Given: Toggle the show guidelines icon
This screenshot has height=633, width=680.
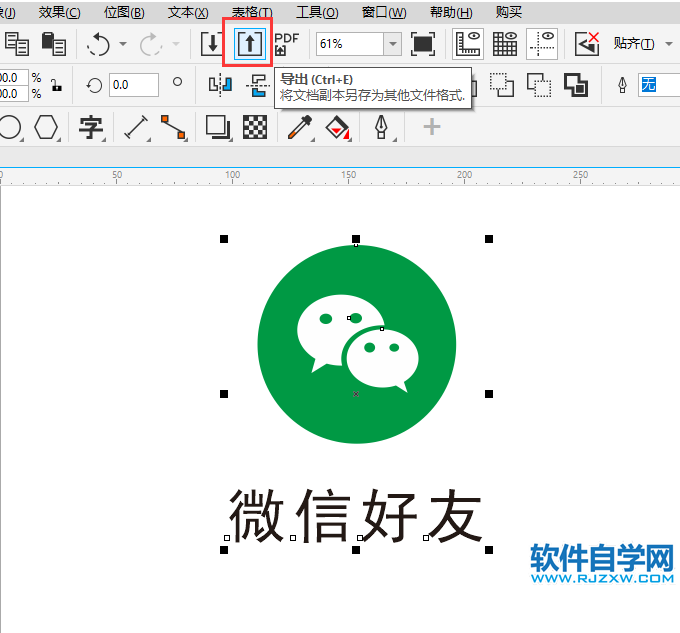Looking at the screenshot, I should click(542, 44).
